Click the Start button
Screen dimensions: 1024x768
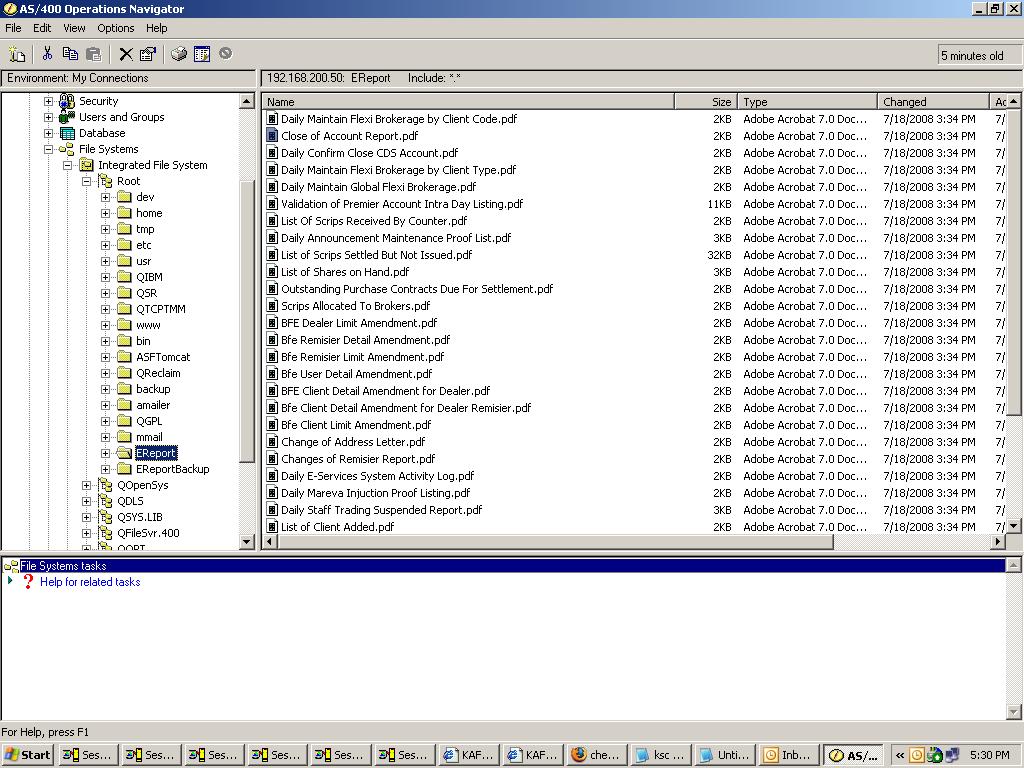[28, 755]
